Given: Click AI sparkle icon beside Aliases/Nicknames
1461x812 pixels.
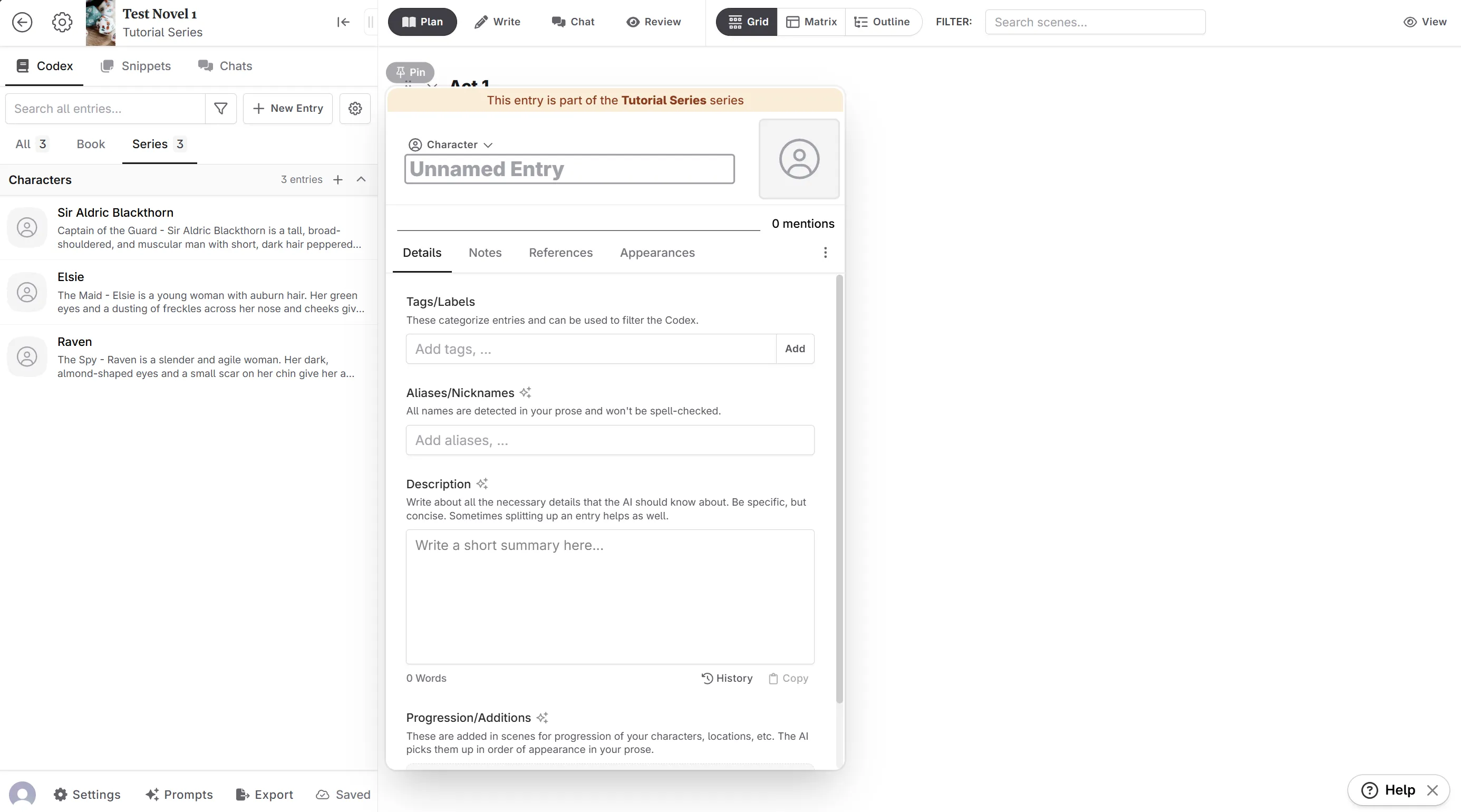Looking at the screenshot, I should pyautogui.click(x=526, y=392).
